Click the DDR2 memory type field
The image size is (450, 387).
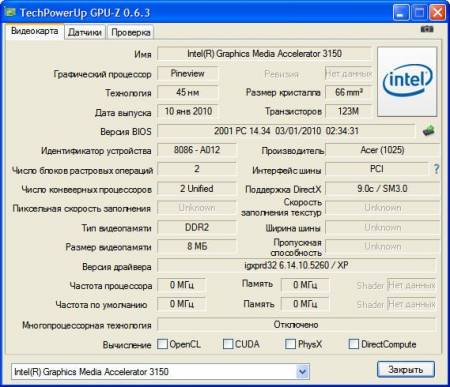pyautogui.click(x=197, y=227)
